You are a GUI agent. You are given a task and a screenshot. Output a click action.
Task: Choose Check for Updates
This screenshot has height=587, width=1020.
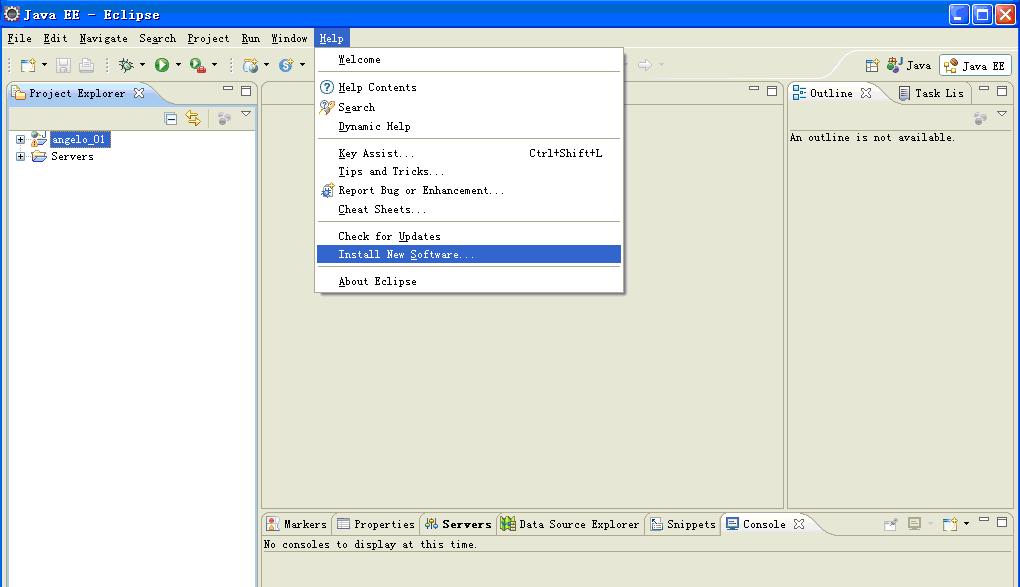469,236
